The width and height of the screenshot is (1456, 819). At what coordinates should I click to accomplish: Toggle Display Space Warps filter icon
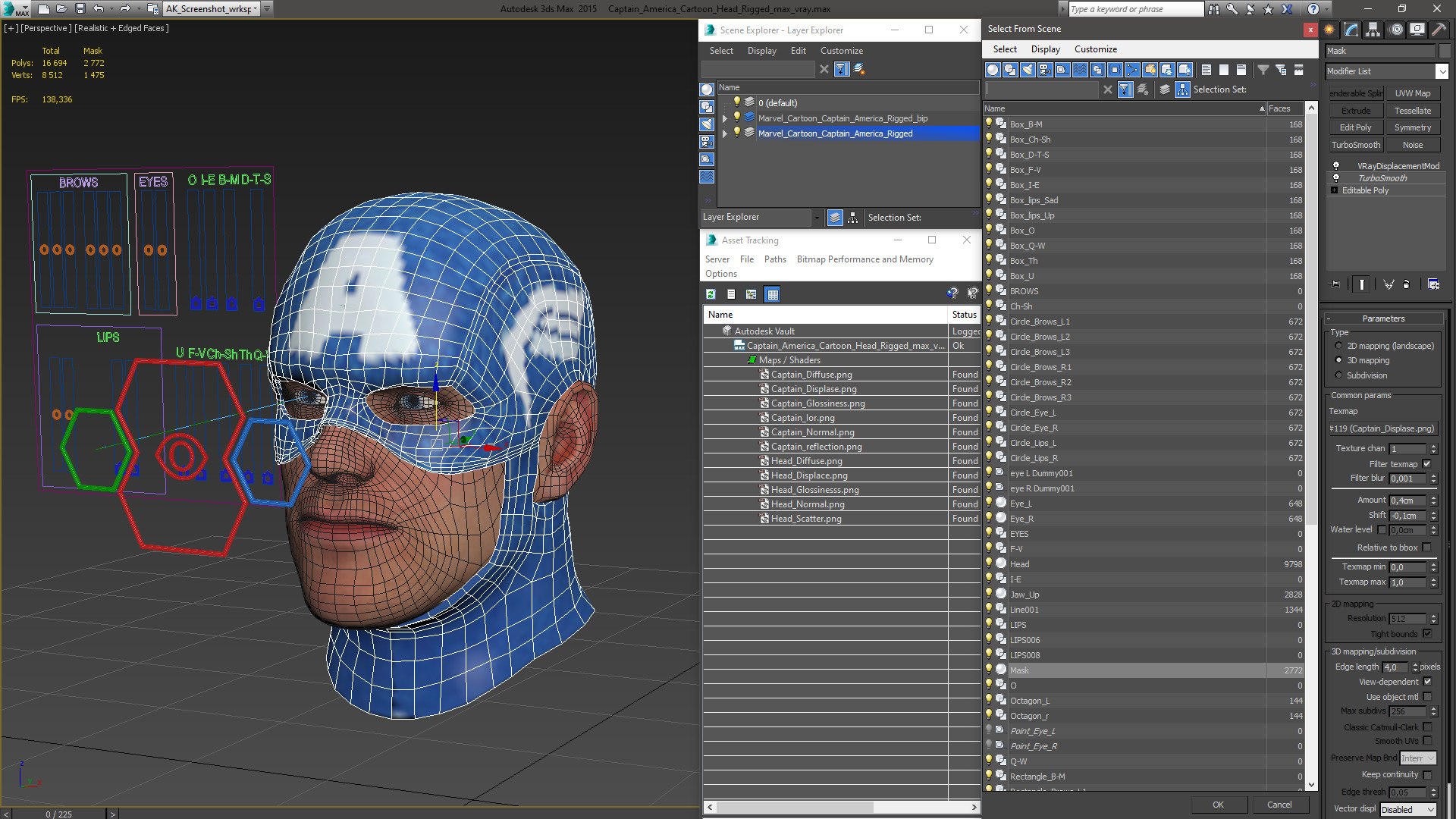[x=1080, y=70]
